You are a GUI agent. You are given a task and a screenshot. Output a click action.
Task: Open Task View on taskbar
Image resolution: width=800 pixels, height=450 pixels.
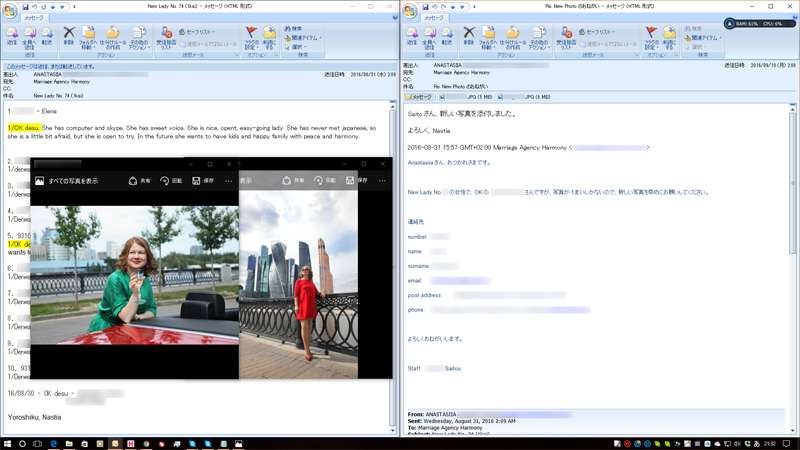[x=37, y=444]
